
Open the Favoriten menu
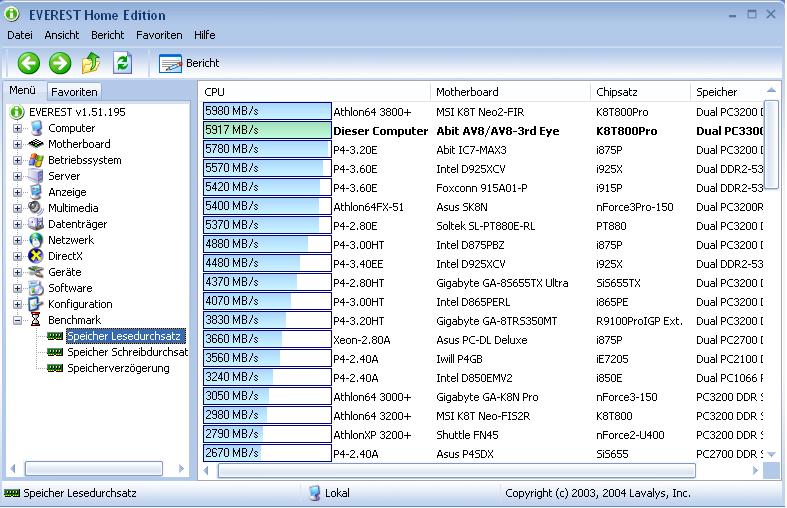159,35
